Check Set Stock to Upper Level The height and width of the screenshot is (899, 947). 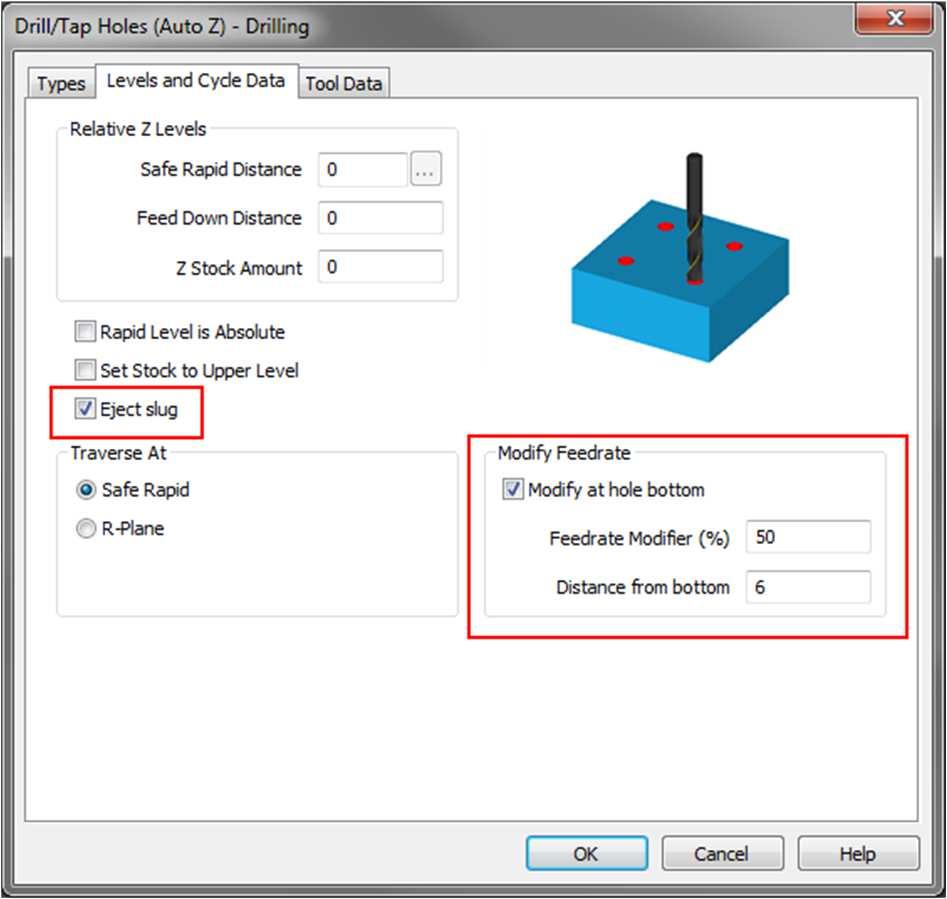click(x=85, y=370)
